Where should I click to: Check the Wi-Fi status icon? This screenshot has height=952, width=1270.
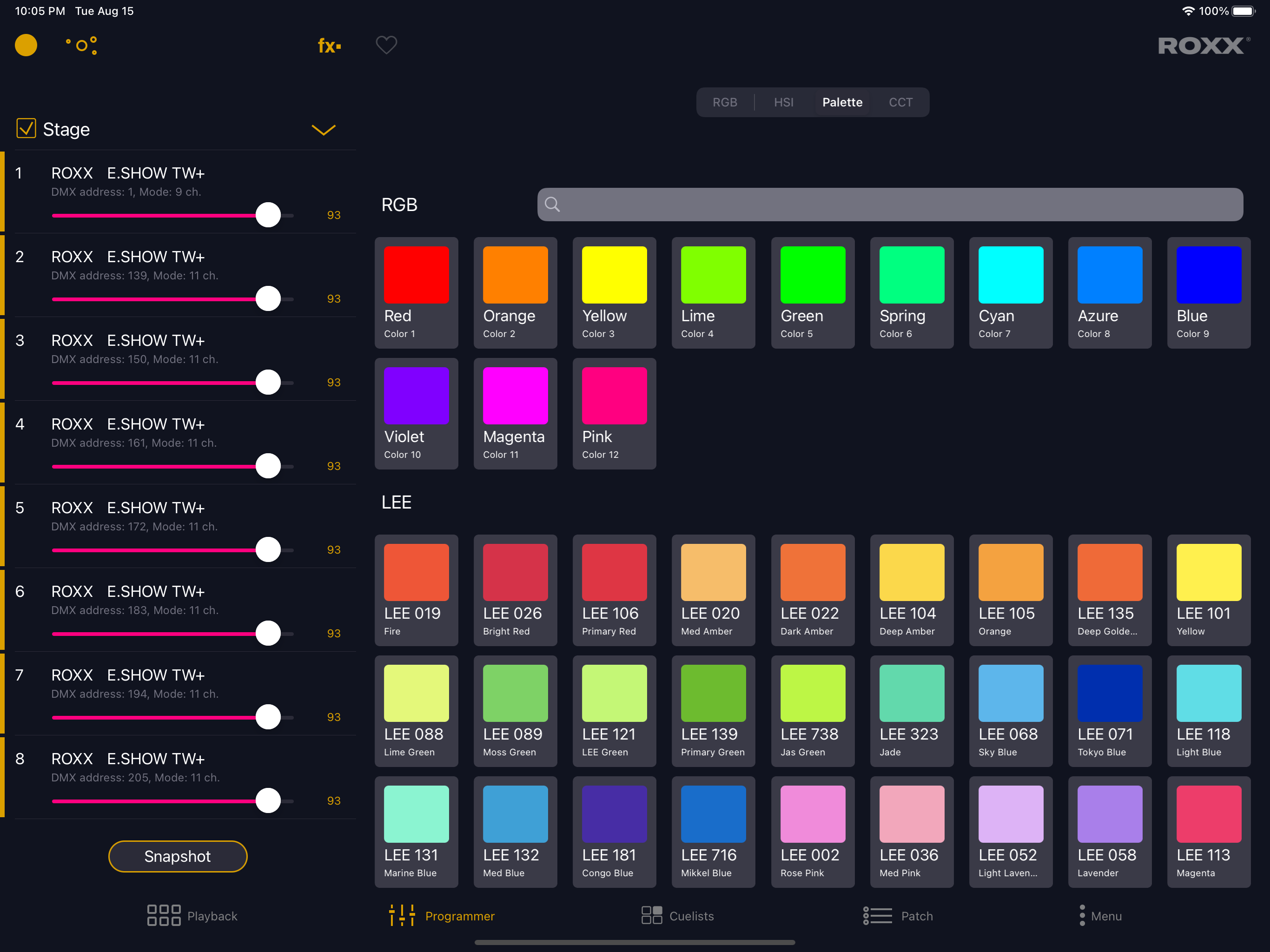1188,11
